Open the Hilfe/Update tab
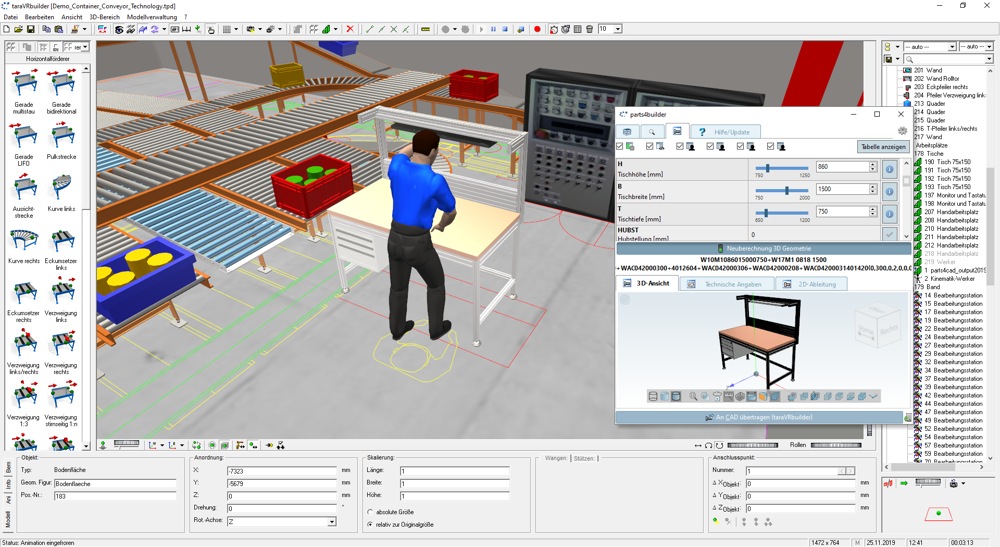 pos(726,132)
